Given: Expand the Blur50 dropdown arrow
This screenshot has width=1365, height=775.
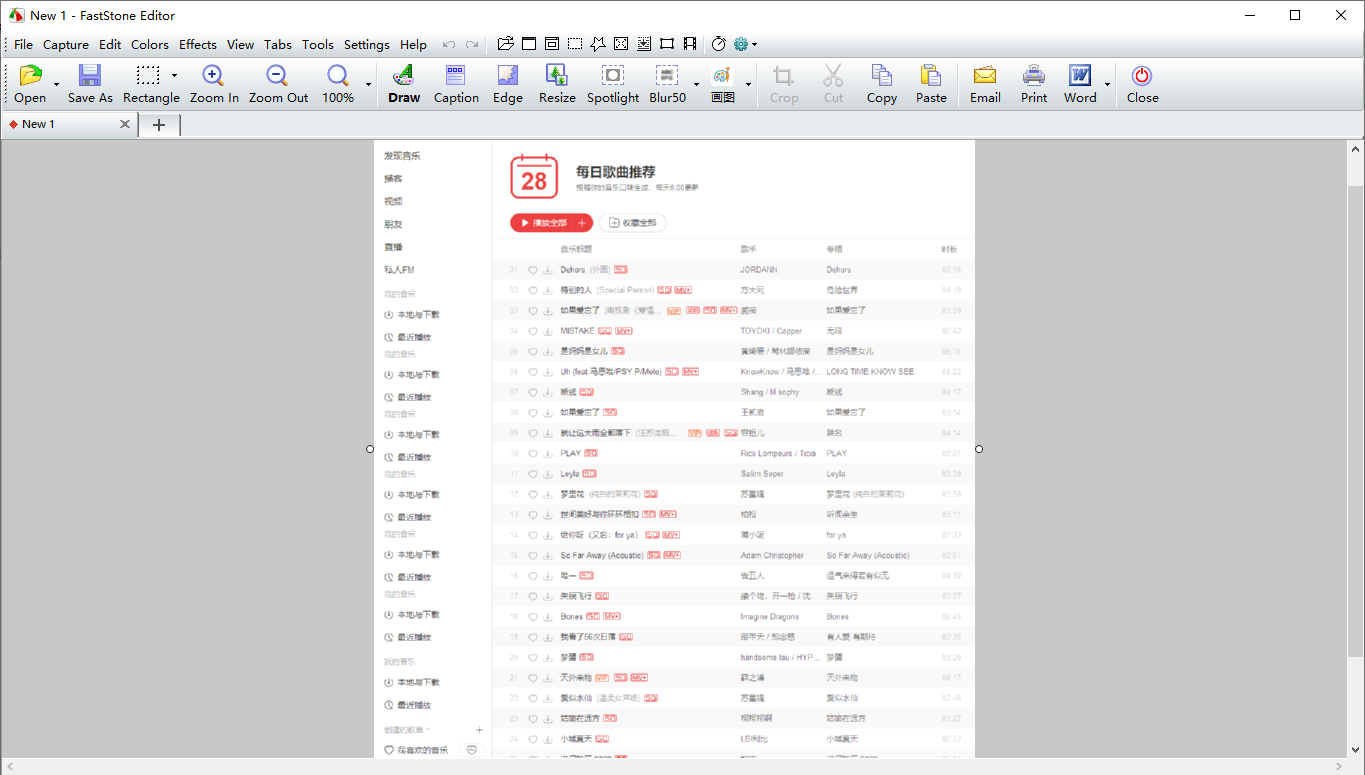Looking at the screenshot, I should point(696,83).
